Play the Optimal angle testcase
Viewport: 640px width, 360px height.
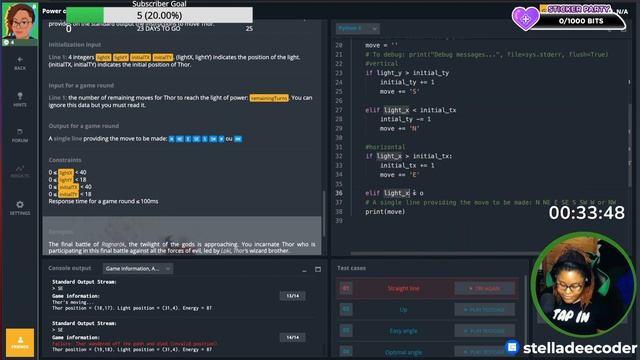(484, 351)
